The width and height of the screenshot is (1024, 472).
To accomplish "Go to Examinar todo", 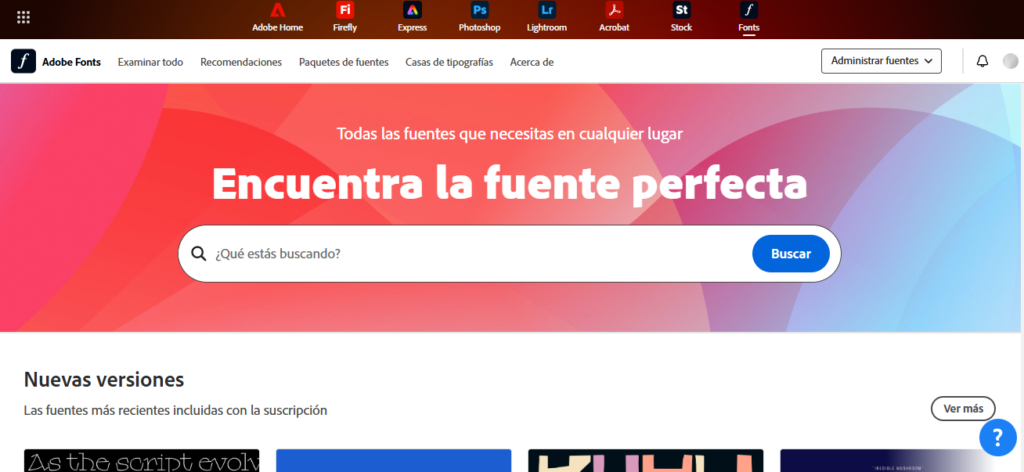I will coord(150,62).
